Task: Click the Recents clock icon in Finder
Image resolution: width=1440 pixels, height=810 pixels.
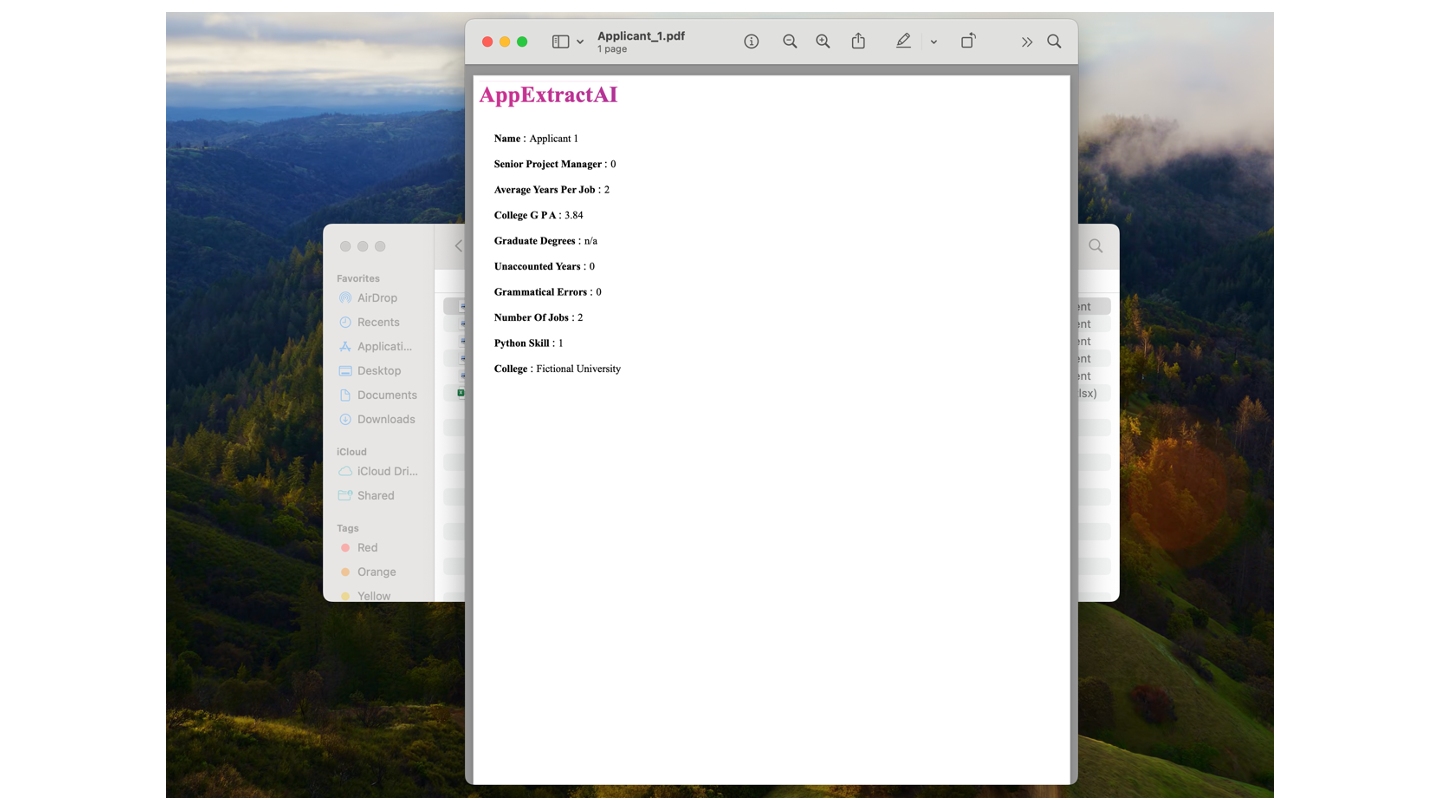Action: (x=345, y=322)
